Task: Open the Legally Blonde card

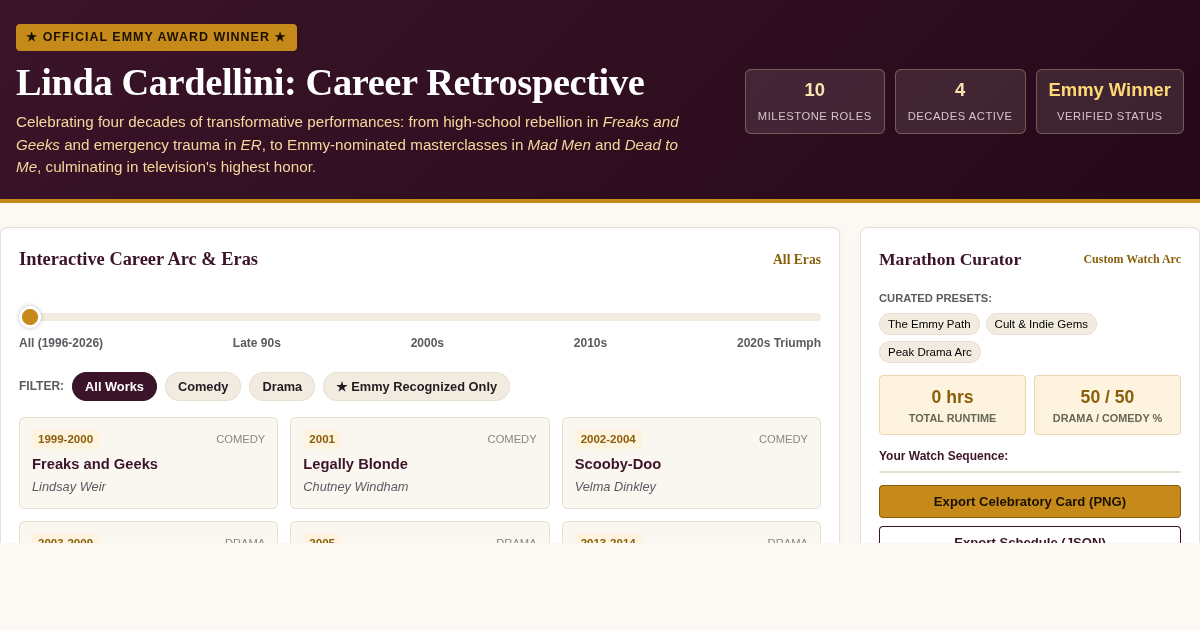Action: pos(420,463)
